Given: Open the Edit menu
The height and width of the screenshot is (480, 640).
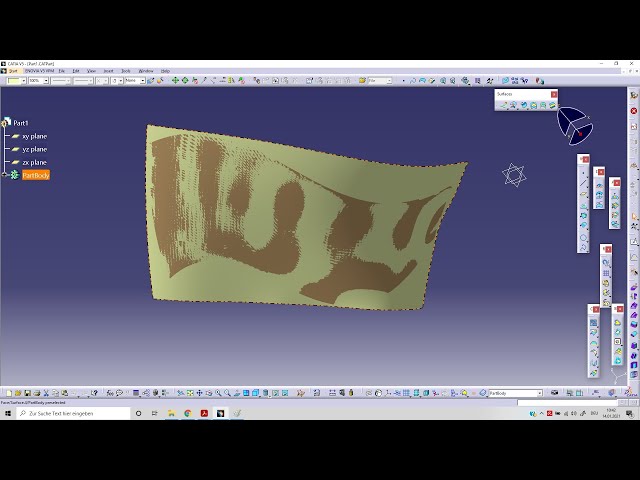Looking at the screenshot, I should pos(76,71).
